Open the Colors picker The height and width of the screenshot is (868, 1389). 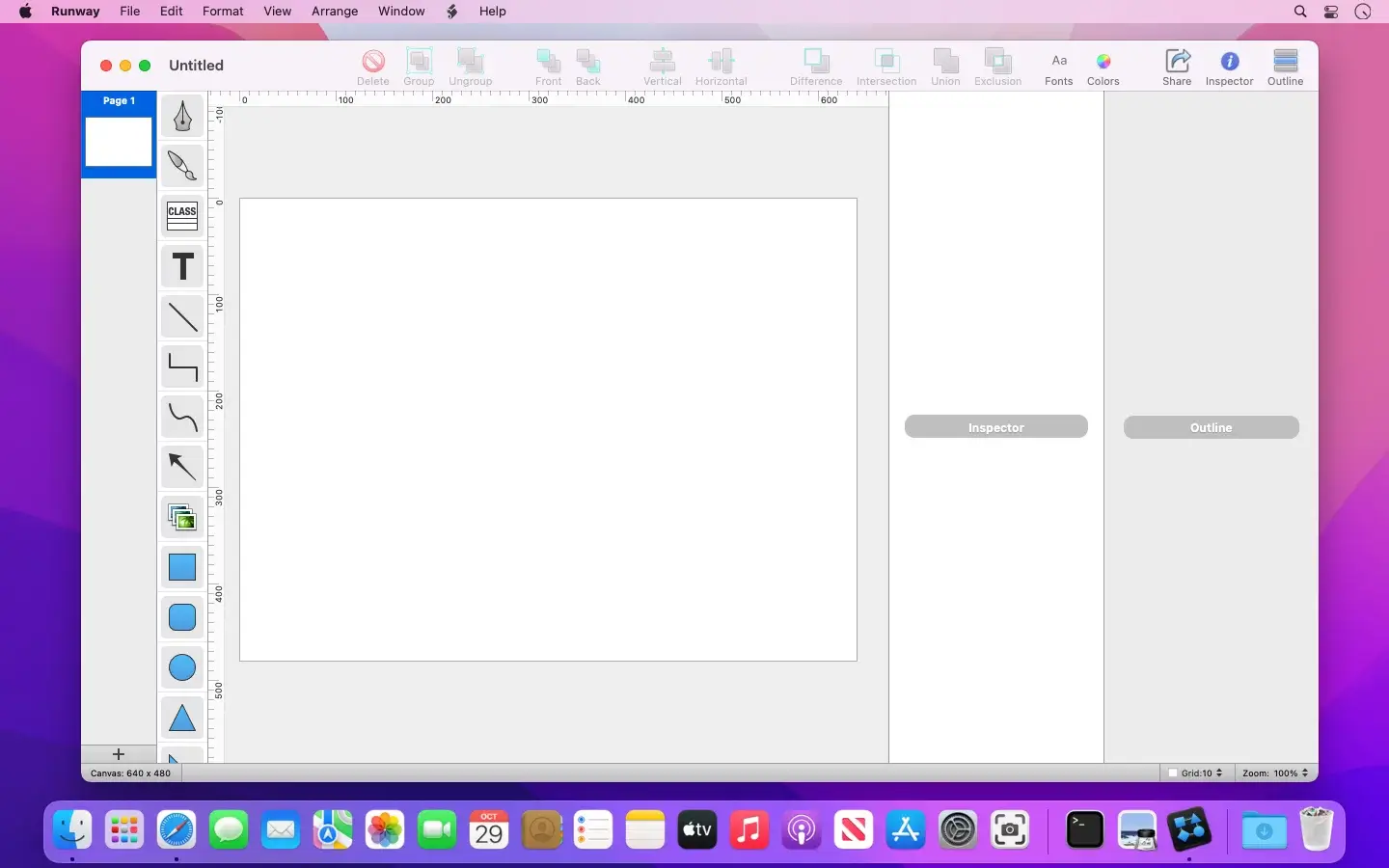coord(1103,67)
